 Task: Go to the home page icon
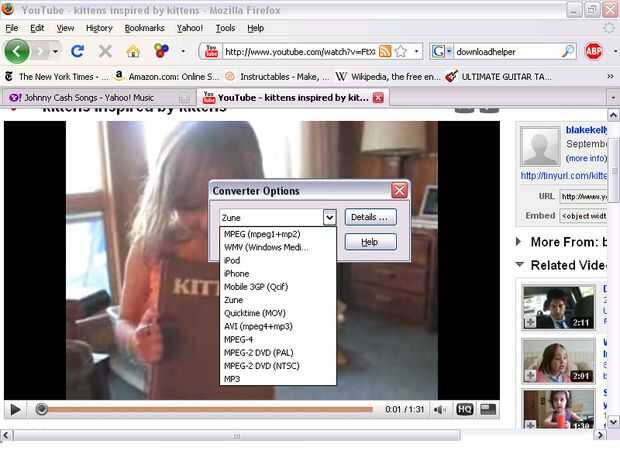(x=133, y=51)
